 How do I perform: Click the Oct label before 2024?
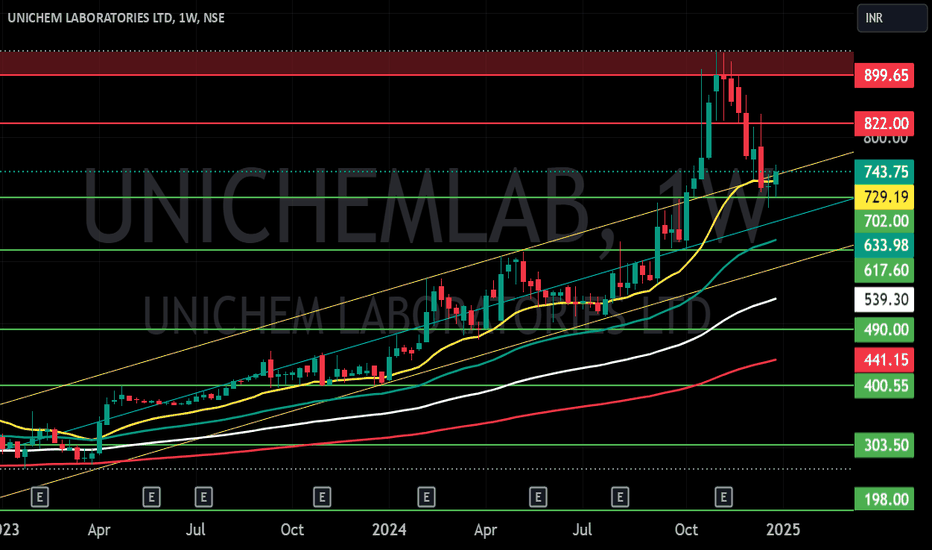point(292,529)
